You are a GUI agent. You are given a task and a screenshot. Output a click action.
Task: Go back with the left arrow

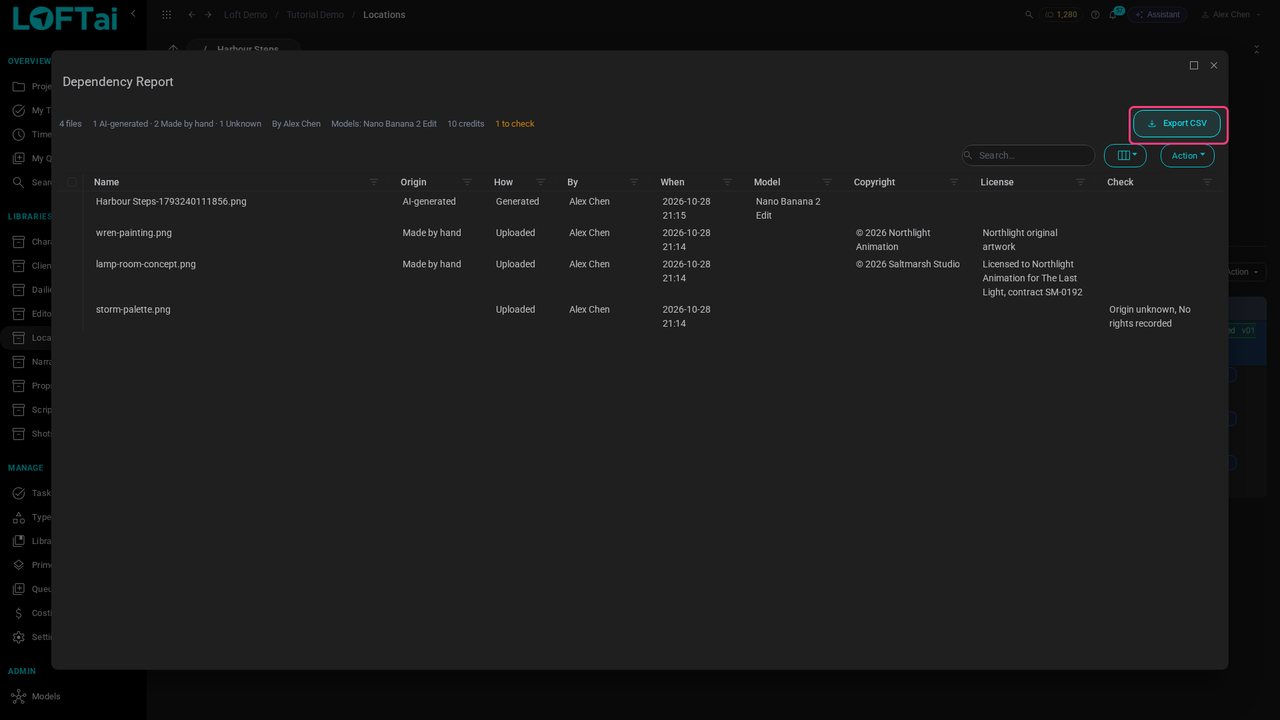pos(192,15)
